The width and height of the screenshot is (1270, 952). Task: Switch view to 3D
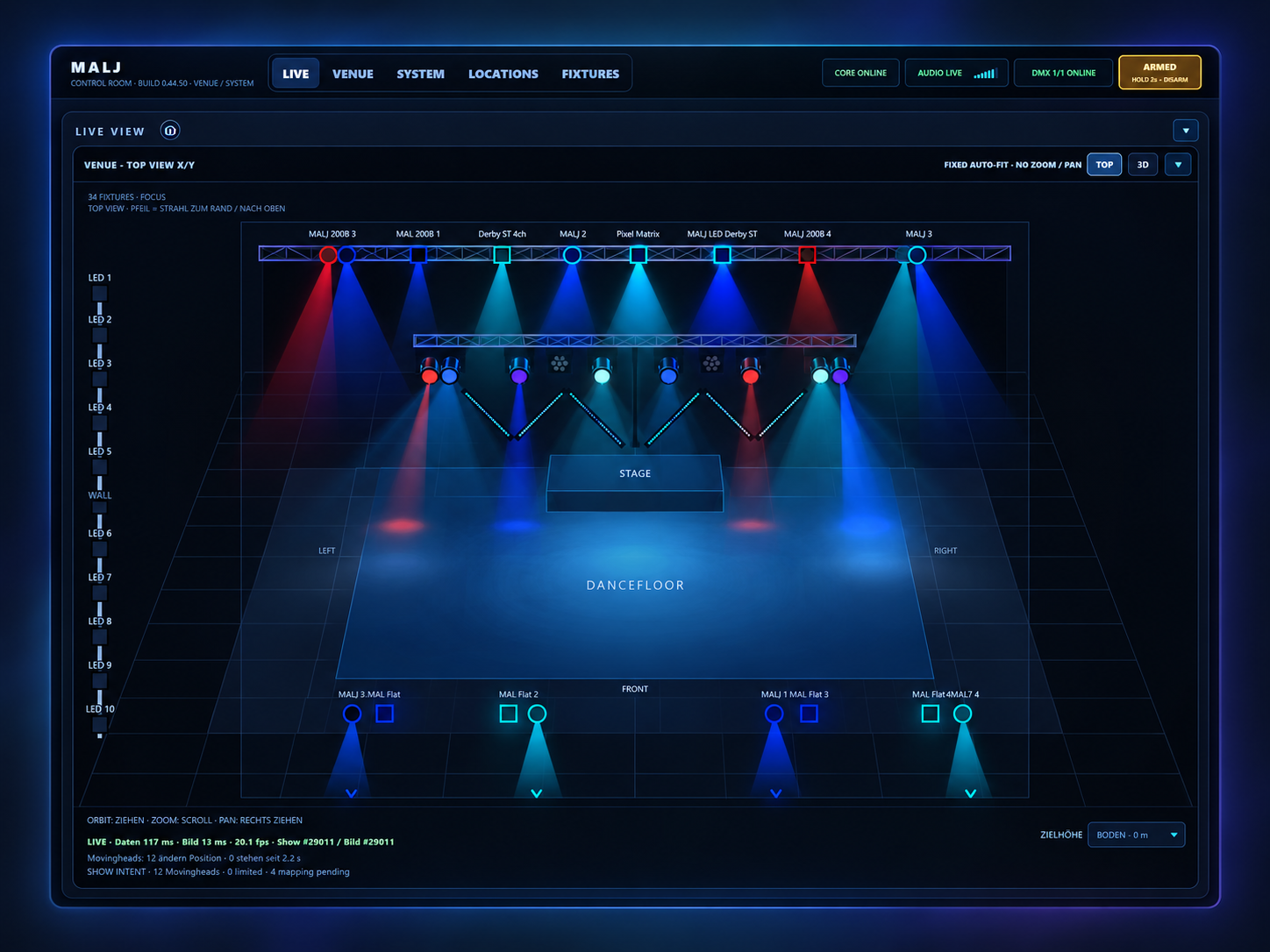1143,165
